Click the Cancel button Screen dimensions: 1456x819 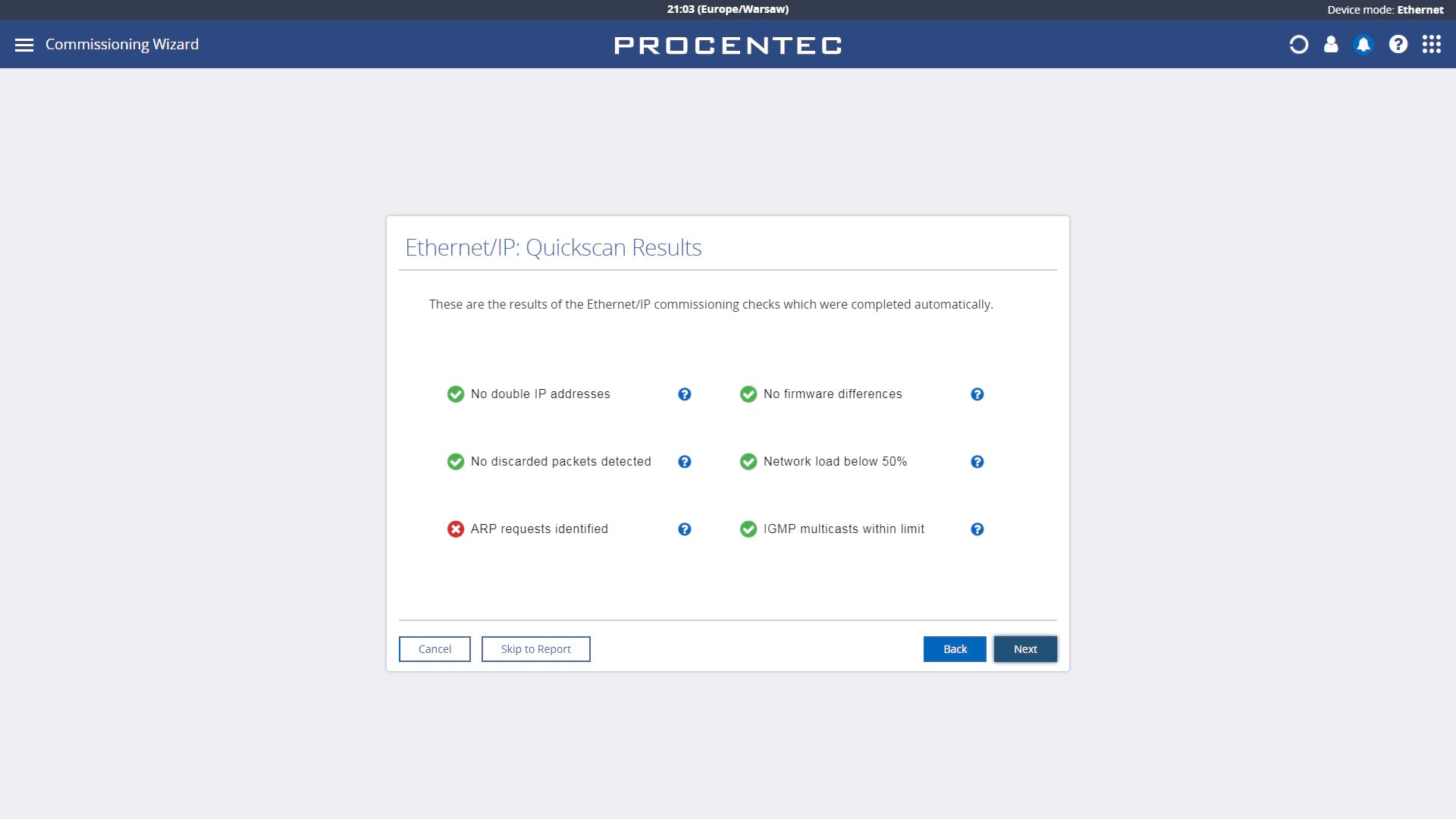point(435,649)
